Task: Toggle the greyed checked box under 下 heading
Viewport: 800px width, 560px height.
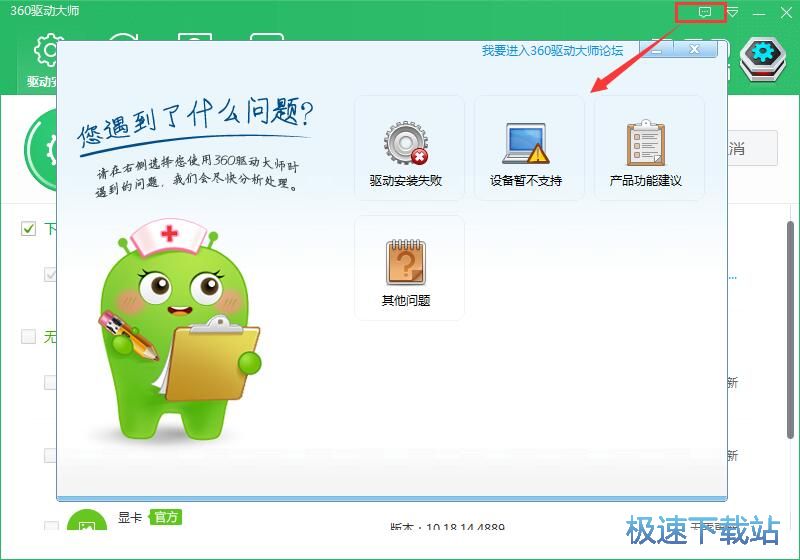Action: (50, 274)
